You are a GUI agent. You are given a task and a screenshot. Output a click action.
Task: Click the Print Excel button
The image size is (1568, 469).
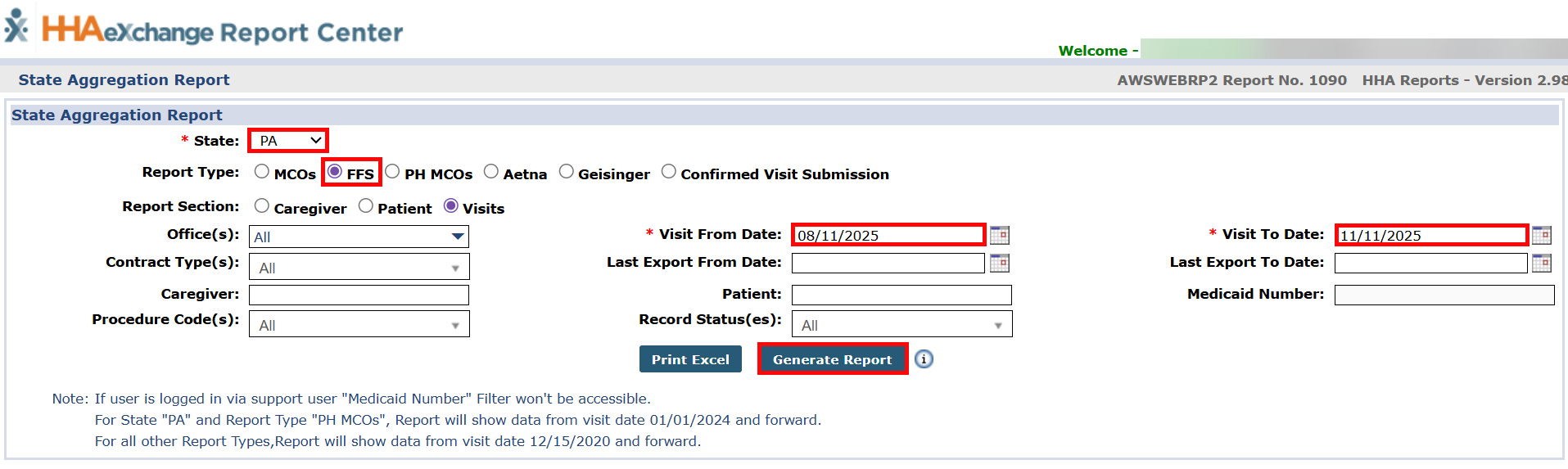pyautogui.click(x=690, y=359)
